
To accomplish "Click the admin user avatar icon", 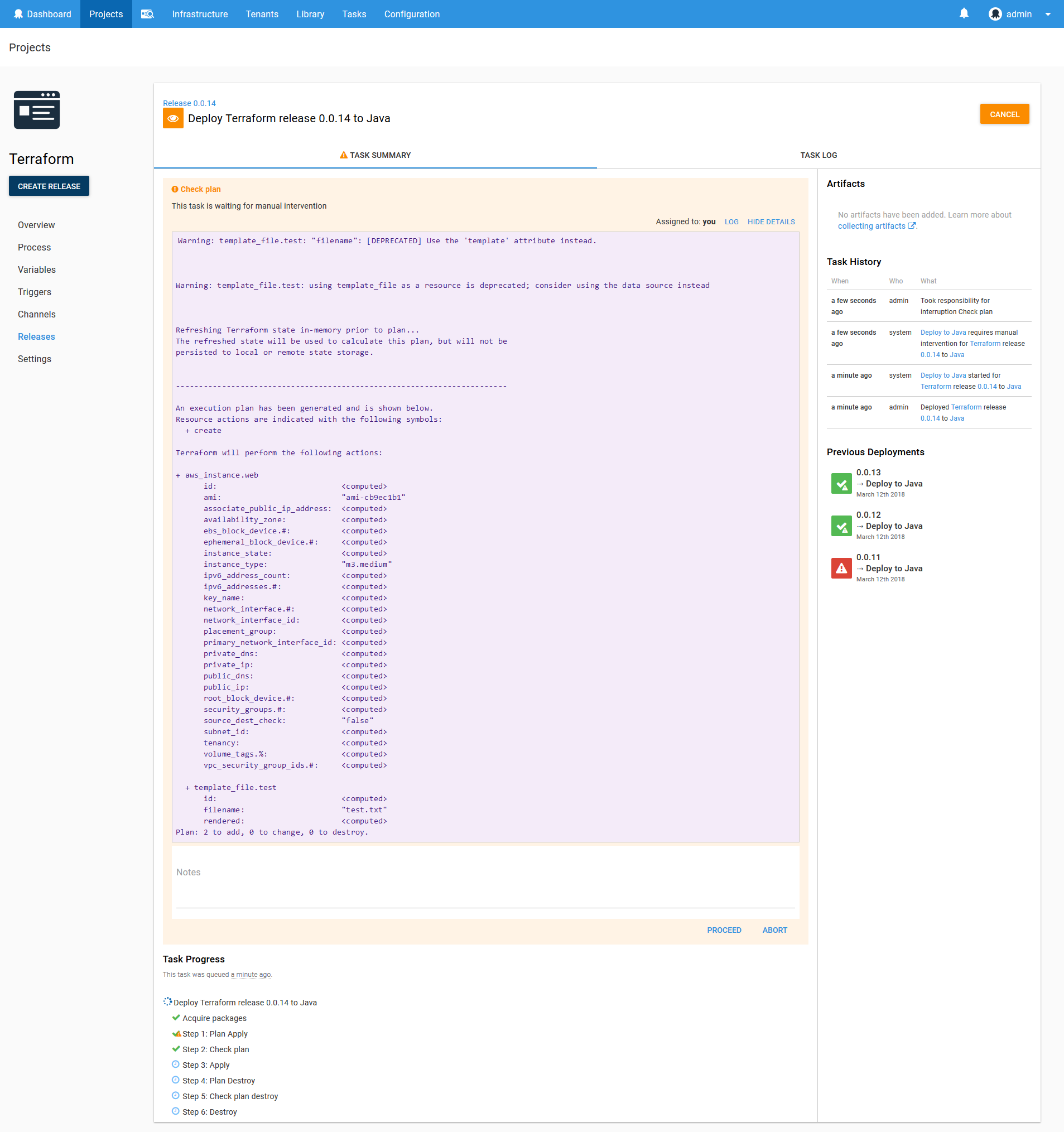I will point(994,13).
